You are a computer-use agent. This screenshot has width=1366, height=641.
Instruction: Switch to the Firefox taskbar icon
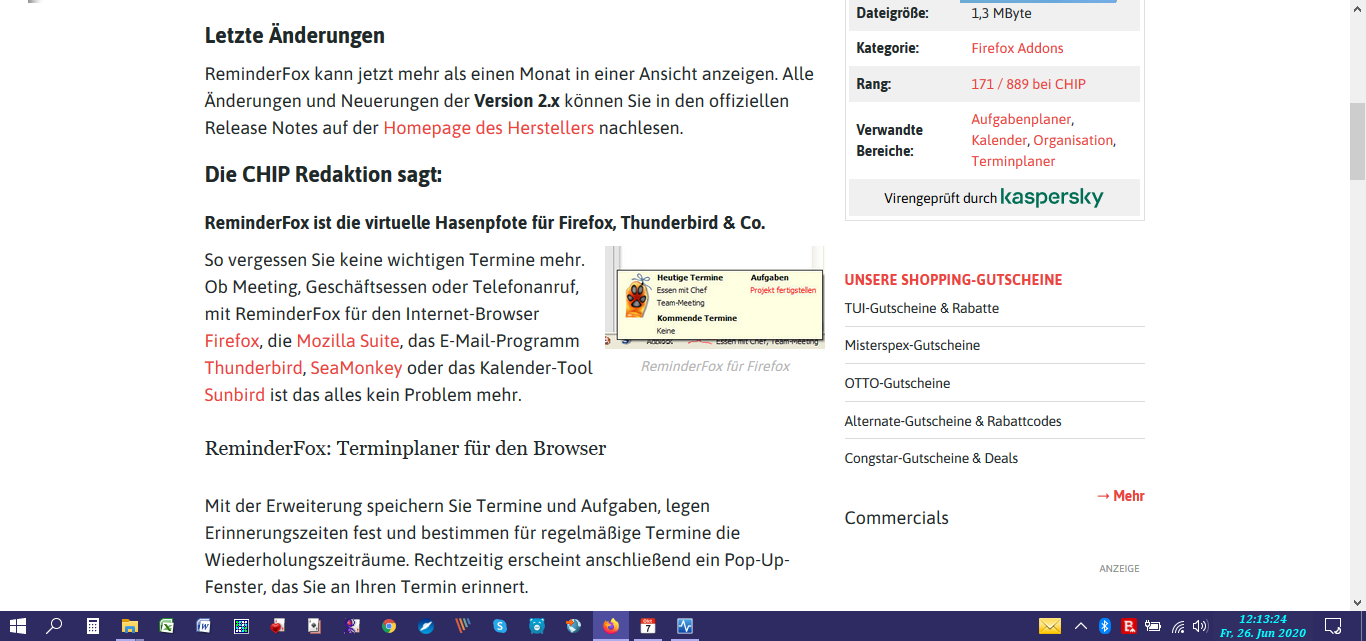(611, 626)
